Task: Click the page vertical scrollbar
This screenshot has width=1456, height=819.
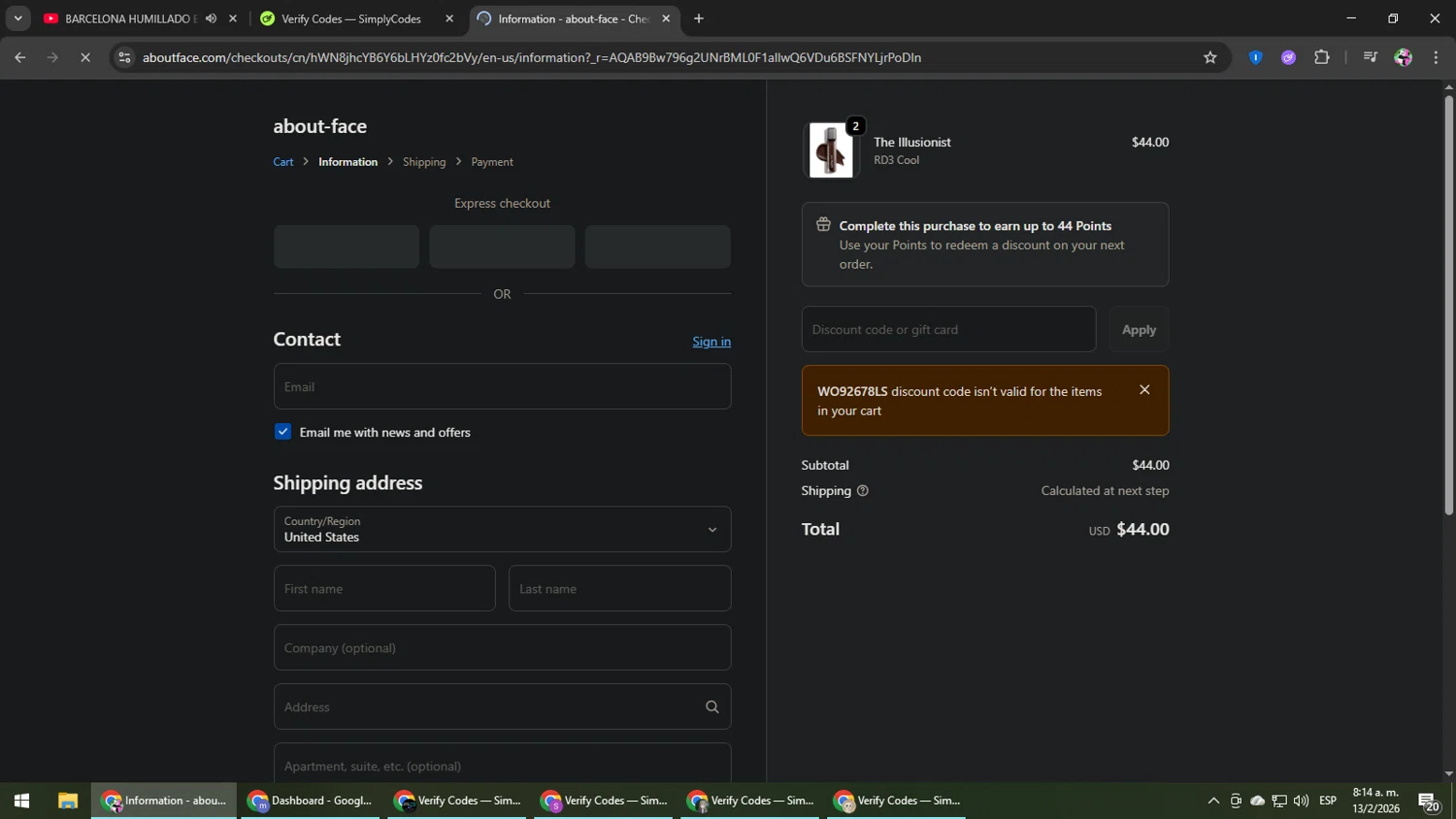Action: (x=1448, y=306)
